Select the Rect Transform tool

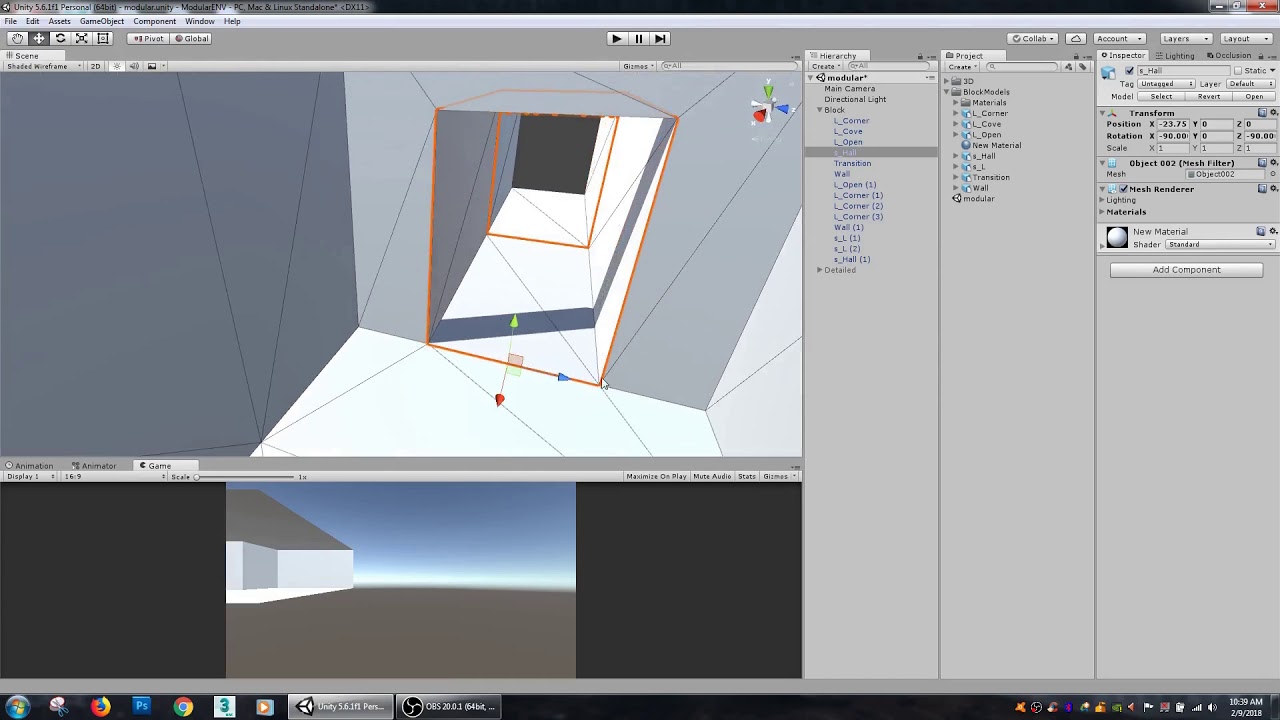tap(102, 38)
